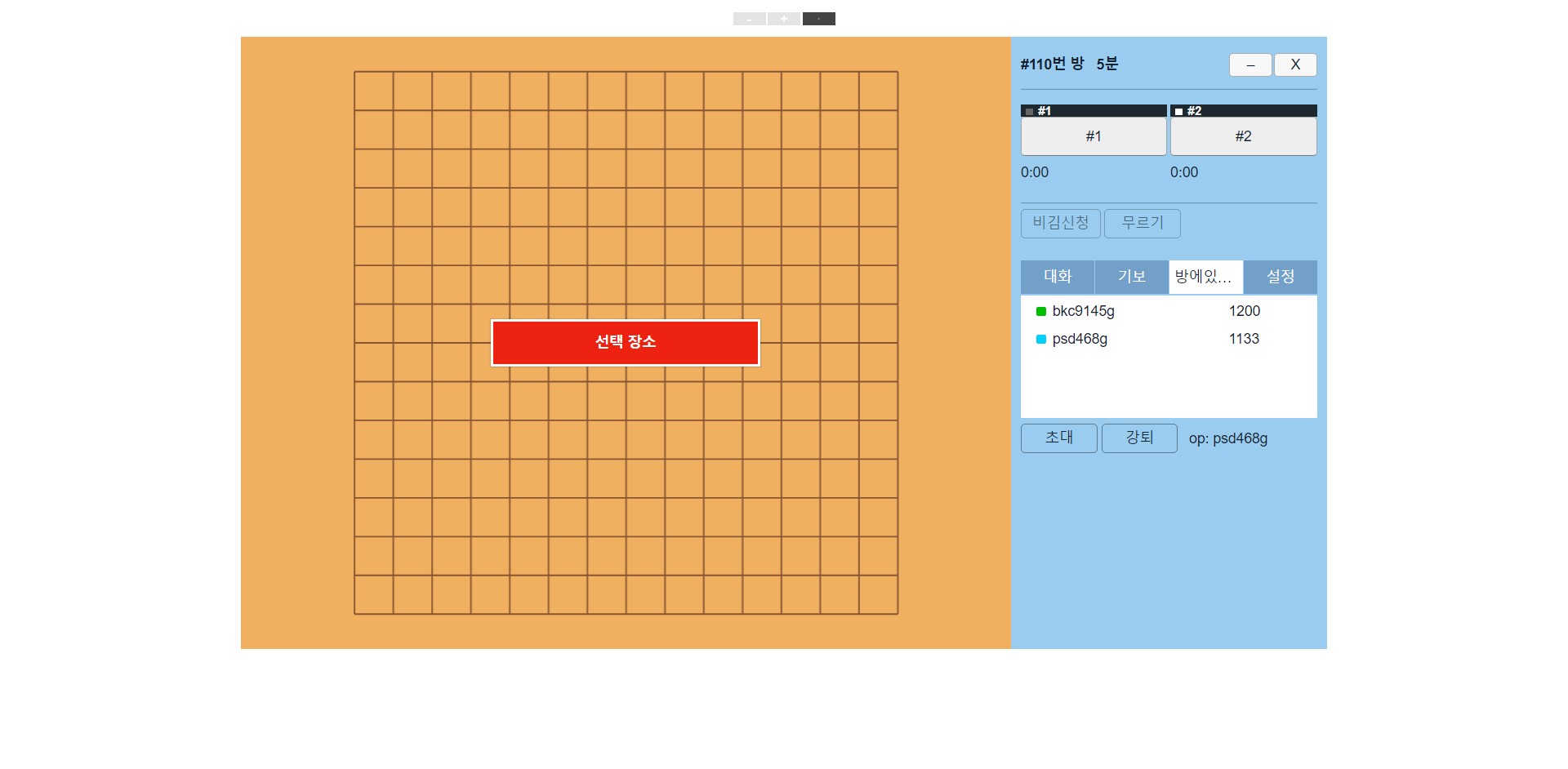Click the 초대 invite button
The image size is (1568, 769).
click(1058, 438)
